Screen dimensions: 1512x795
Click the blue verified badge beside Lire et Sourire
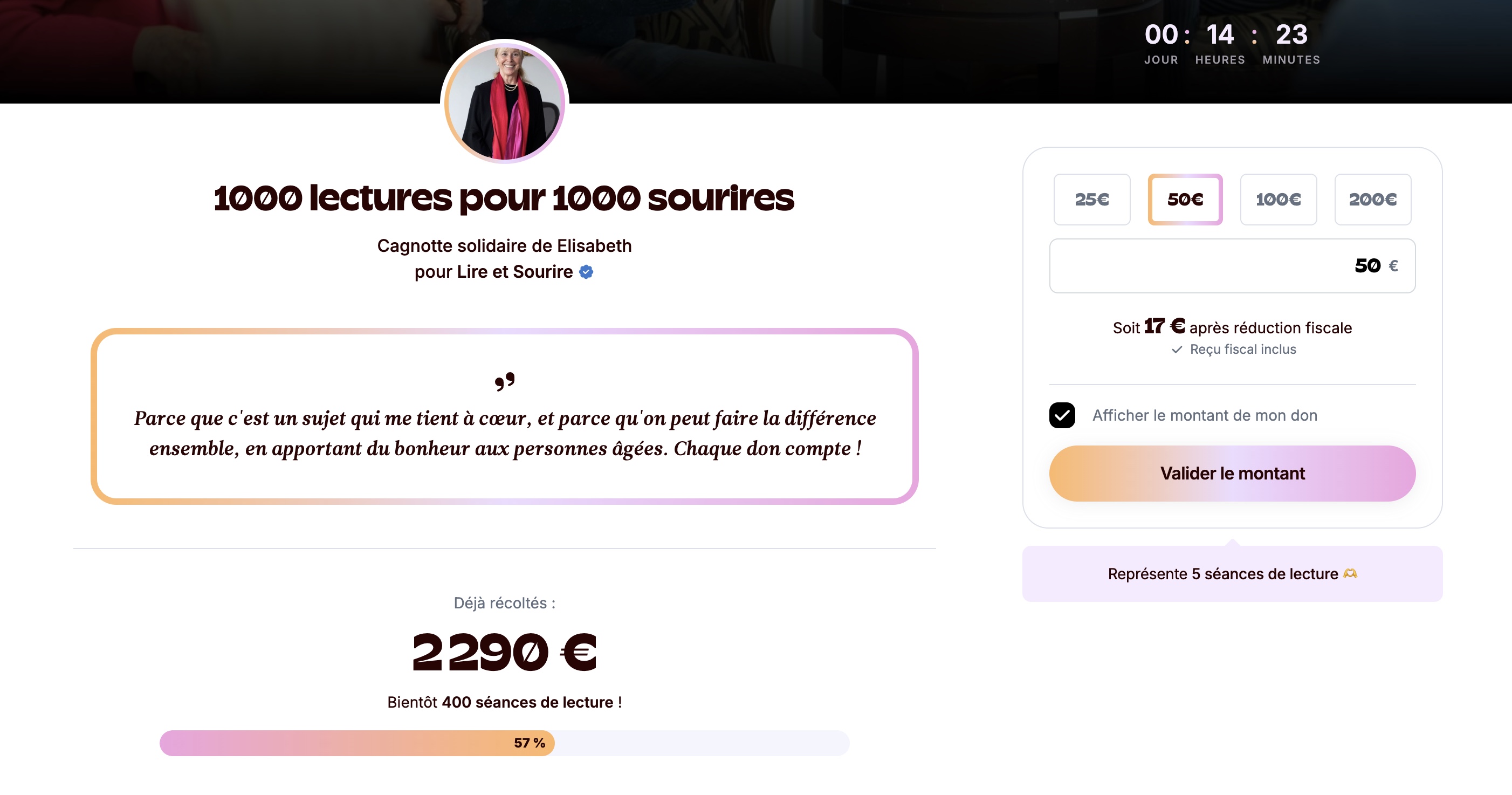pyautogui.click(x=586, y=272)
